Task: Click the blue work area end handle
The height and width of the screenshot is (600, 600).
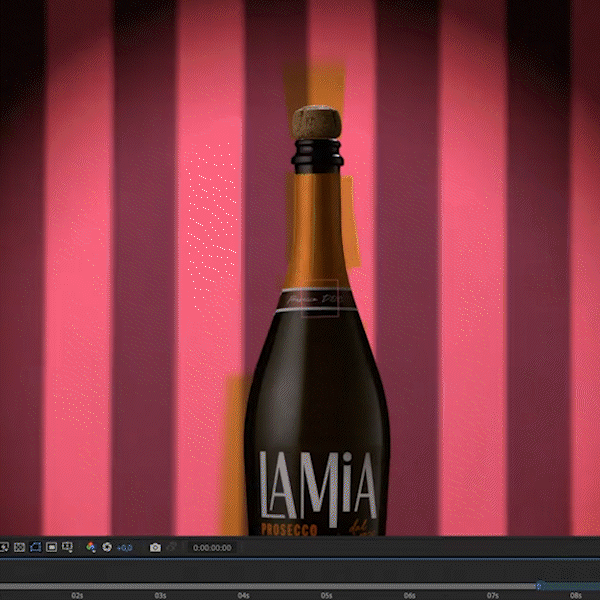Action: 539,585
